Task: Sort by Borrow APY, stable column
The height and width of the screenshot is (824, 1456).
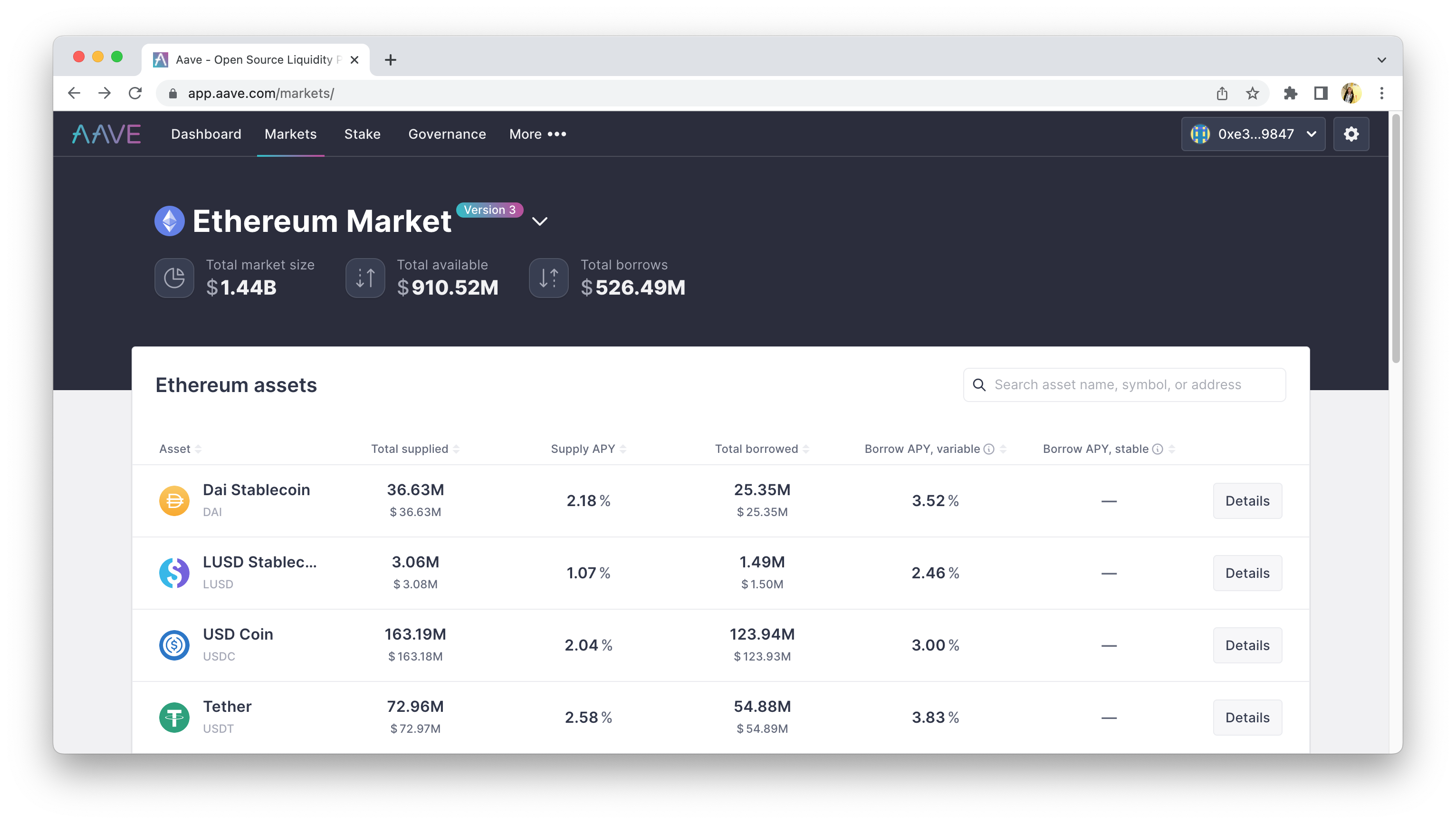Action: pyautogui.click(x=1109, y=449)
